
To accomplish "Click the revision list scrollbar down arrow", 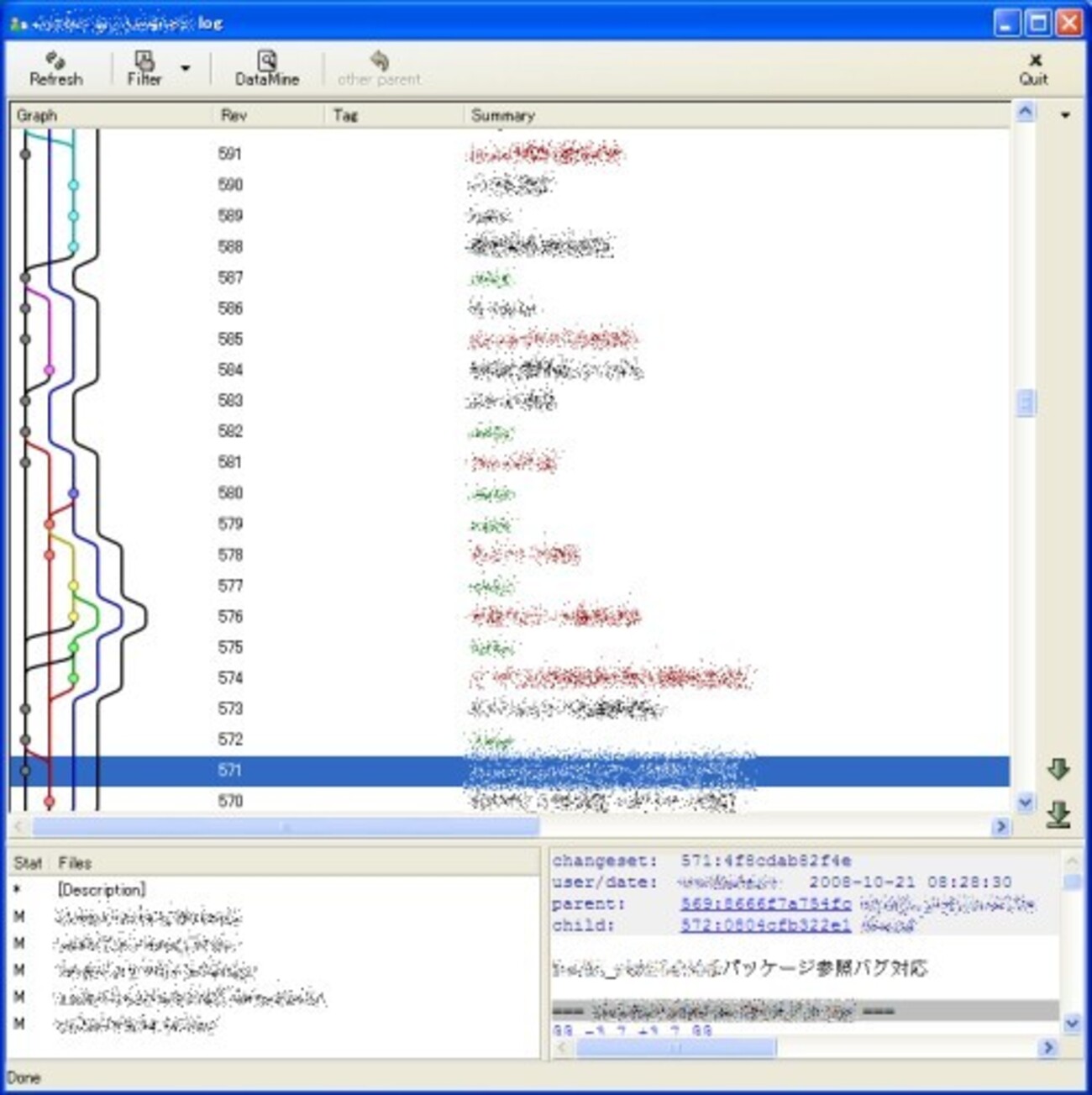I will point(1025,803).
